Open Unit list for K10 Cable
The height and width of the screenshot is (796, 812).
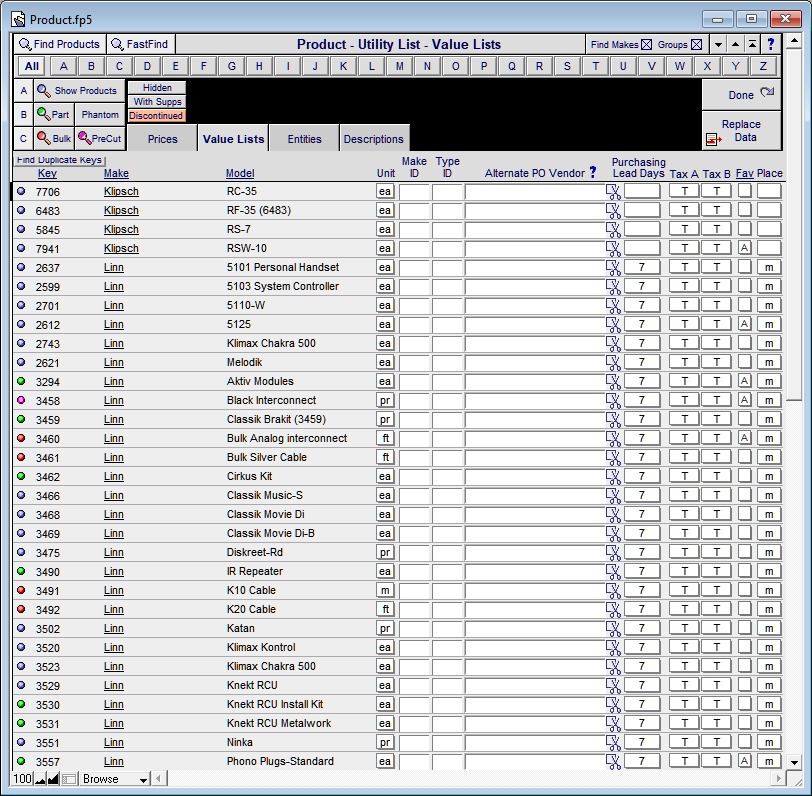385,590
